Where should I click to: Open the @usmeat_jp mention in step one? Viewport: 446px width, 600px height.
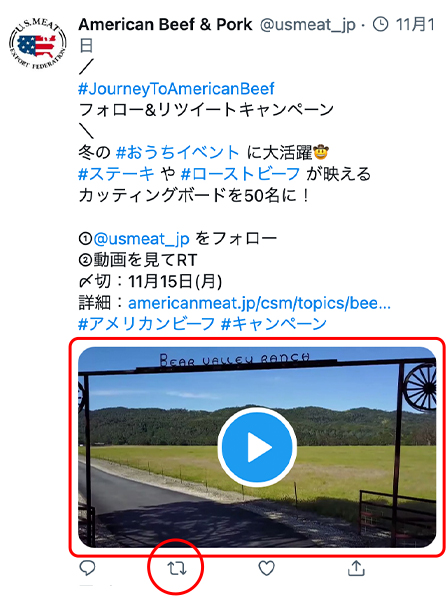point(141,239)
